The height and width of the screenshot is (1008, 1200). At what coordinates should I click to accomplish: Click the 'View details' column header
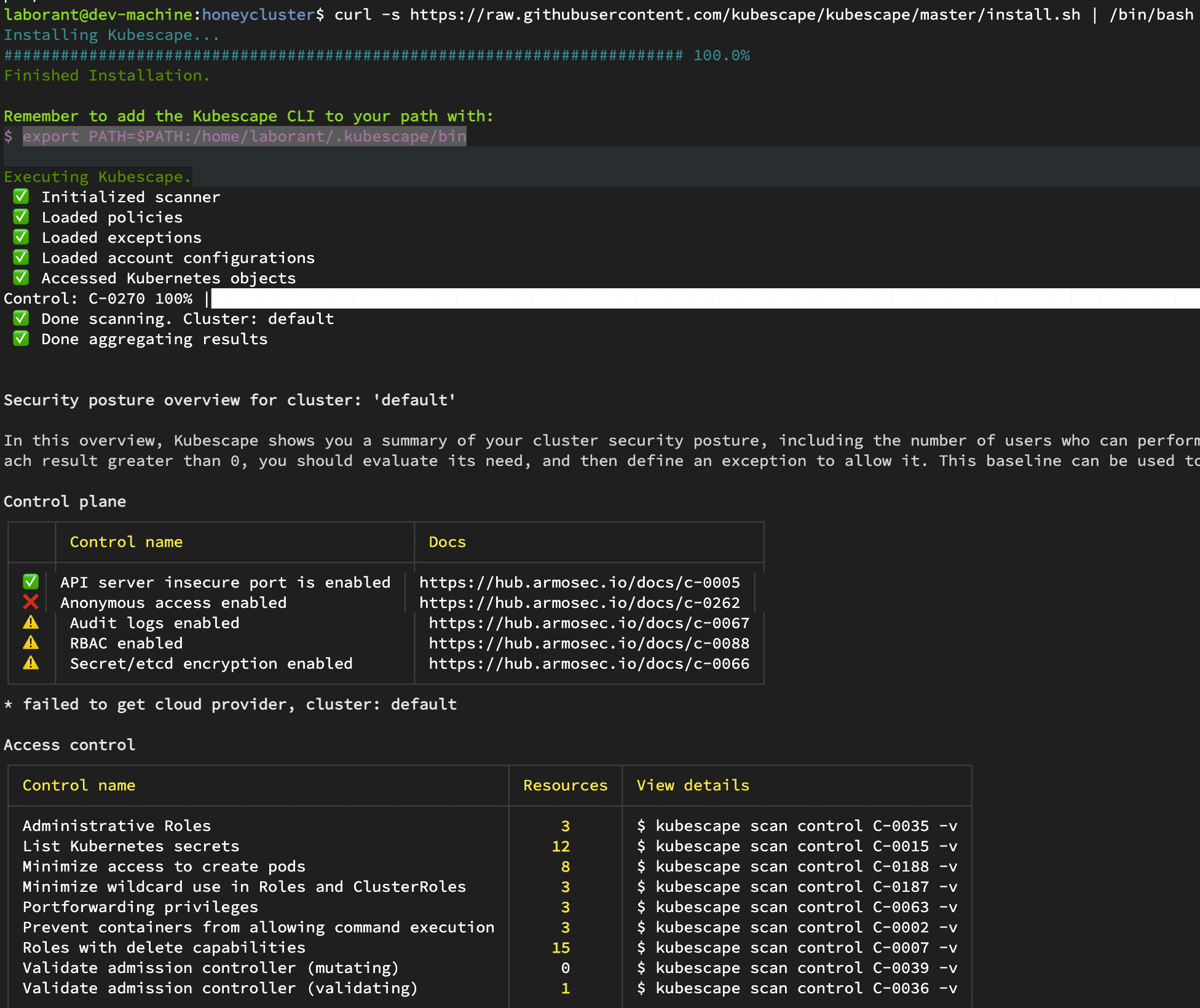(x=693, y=785)
